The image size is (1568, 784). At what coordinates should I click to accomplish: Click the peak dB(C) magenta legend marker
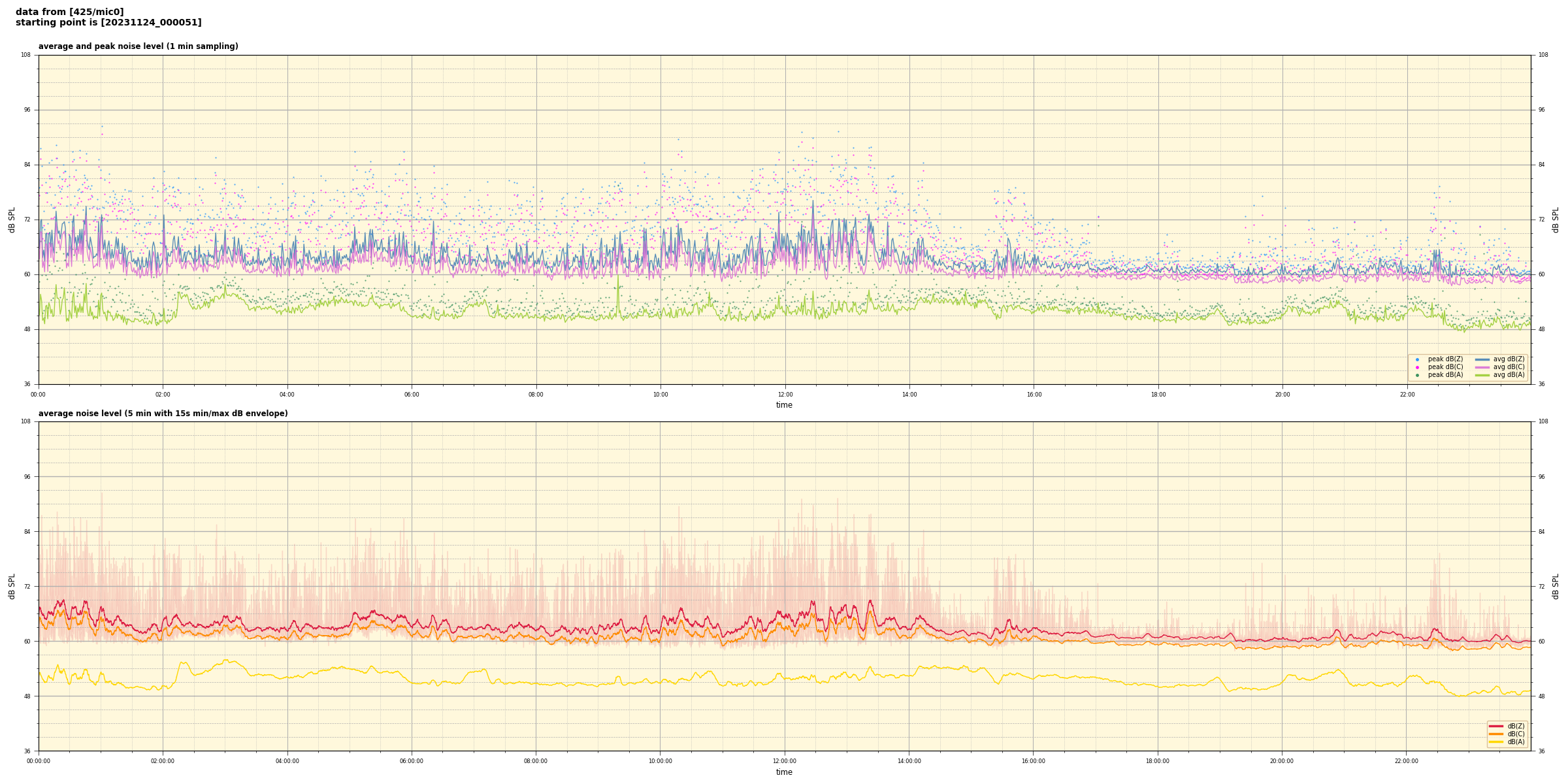pos(1417,367)
